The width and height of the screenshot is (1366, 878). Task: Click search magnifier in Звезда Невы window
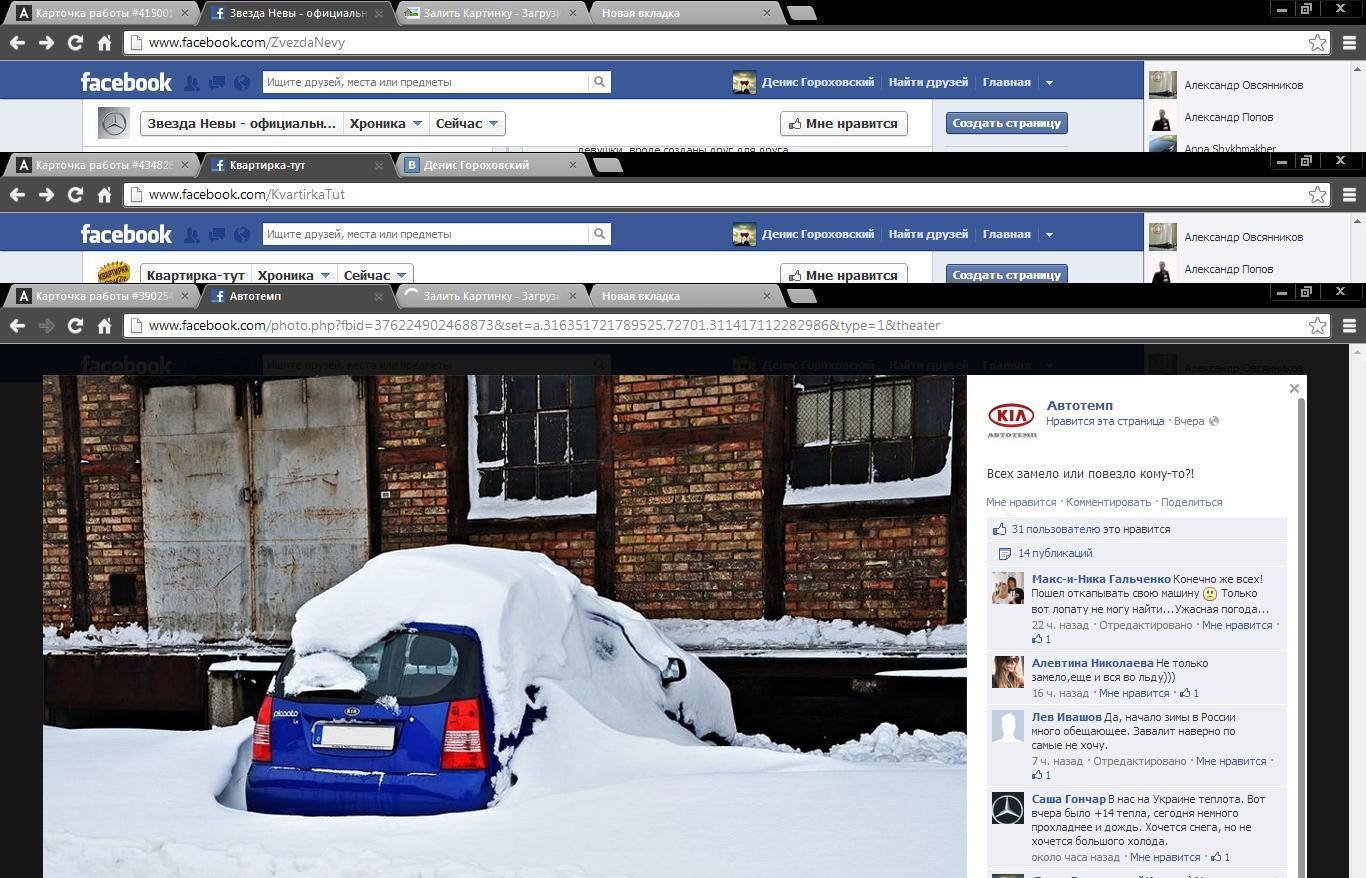[x=599, y=82]
